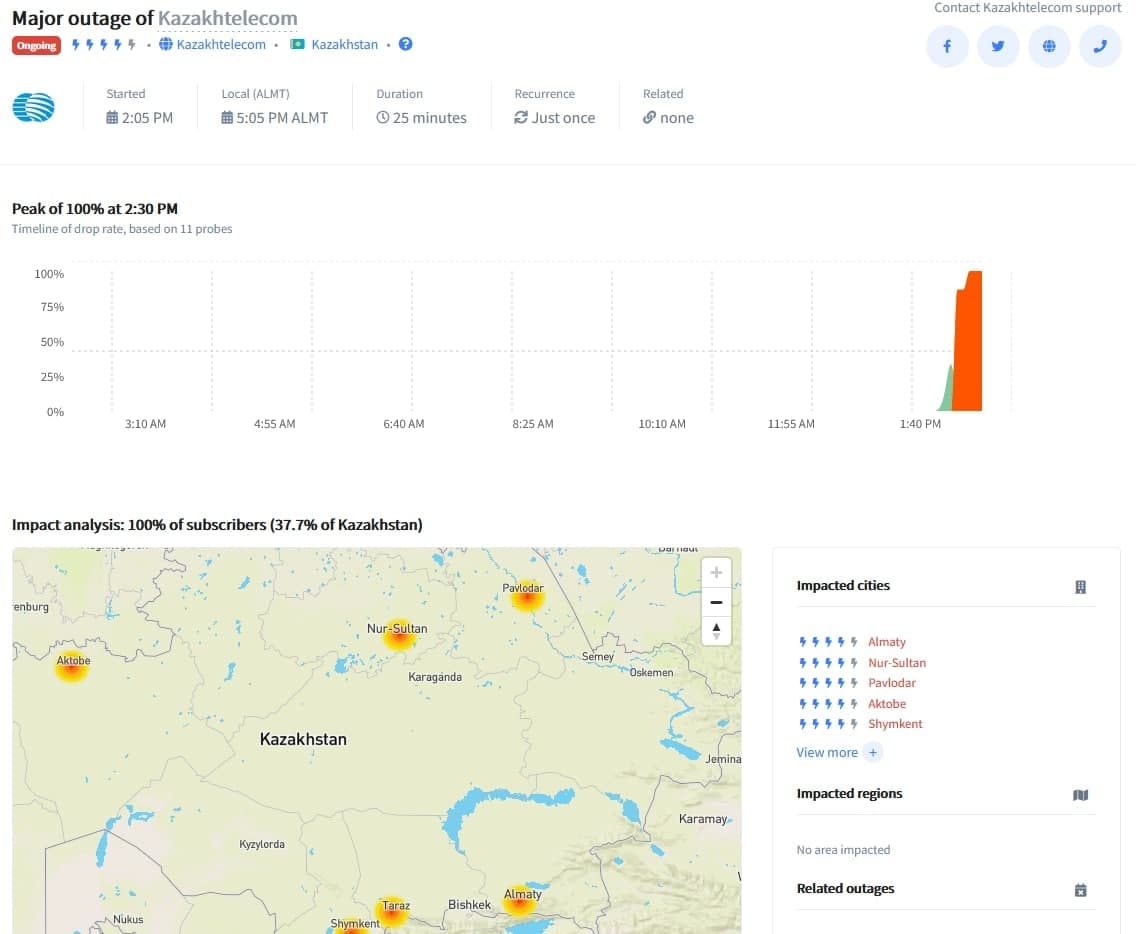Open Kazakhtelecom's website globe icon
Image resolution: width=1147 pixels, height=934 pixels.
click(1049, 46)
